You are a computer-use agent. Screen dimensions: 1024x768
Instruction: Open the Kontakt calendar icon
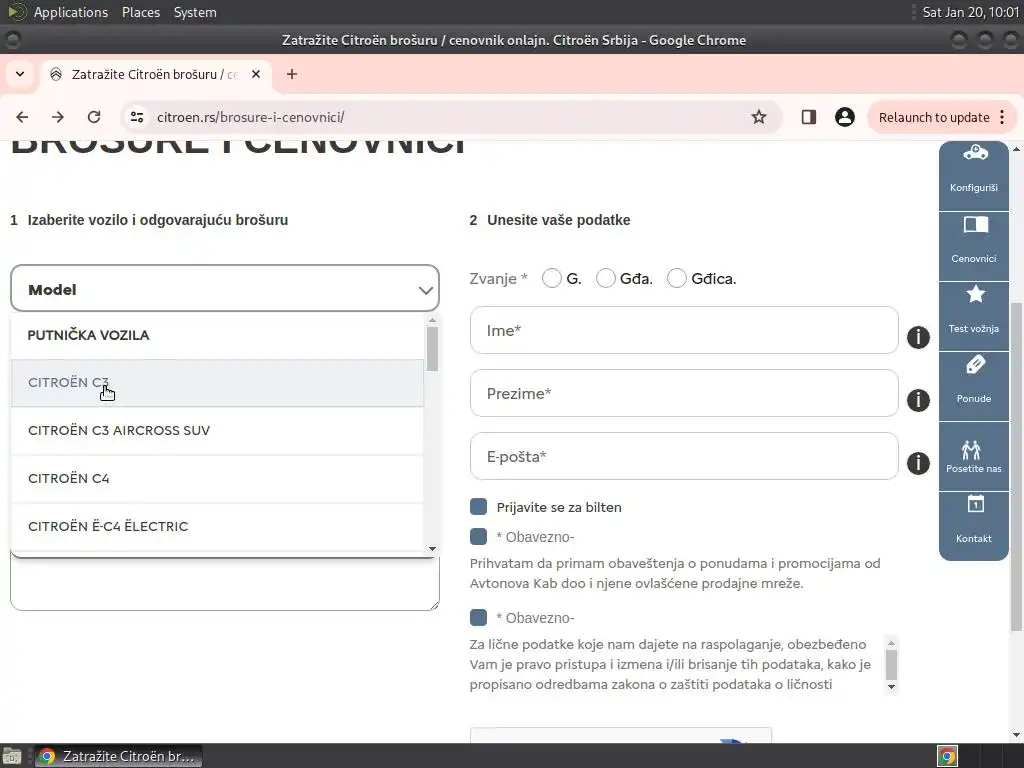(x=975, y=504)
